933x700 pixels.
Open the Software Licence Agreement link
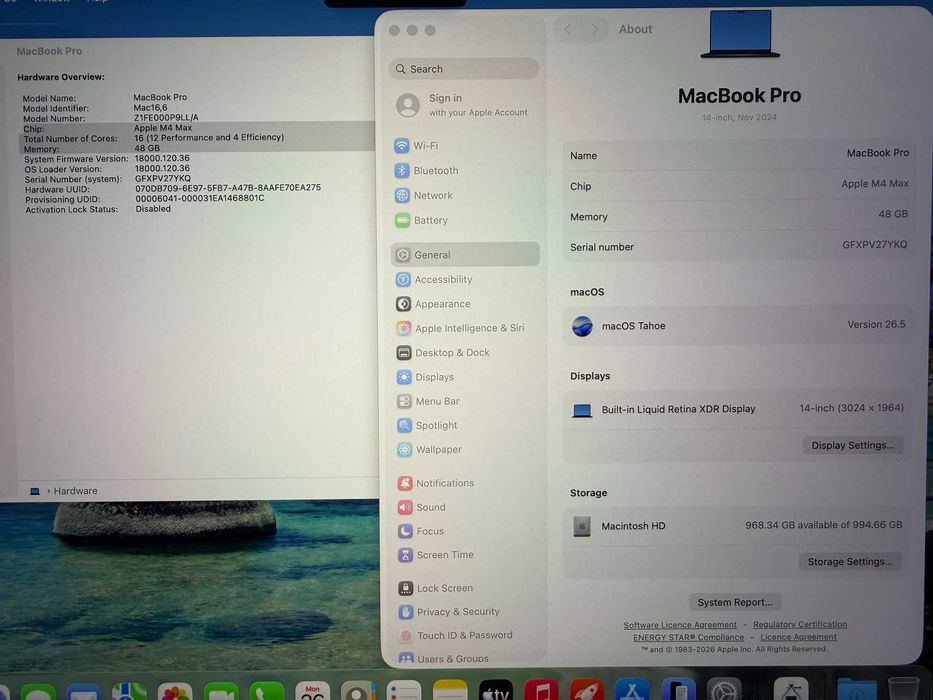point(680,625)
